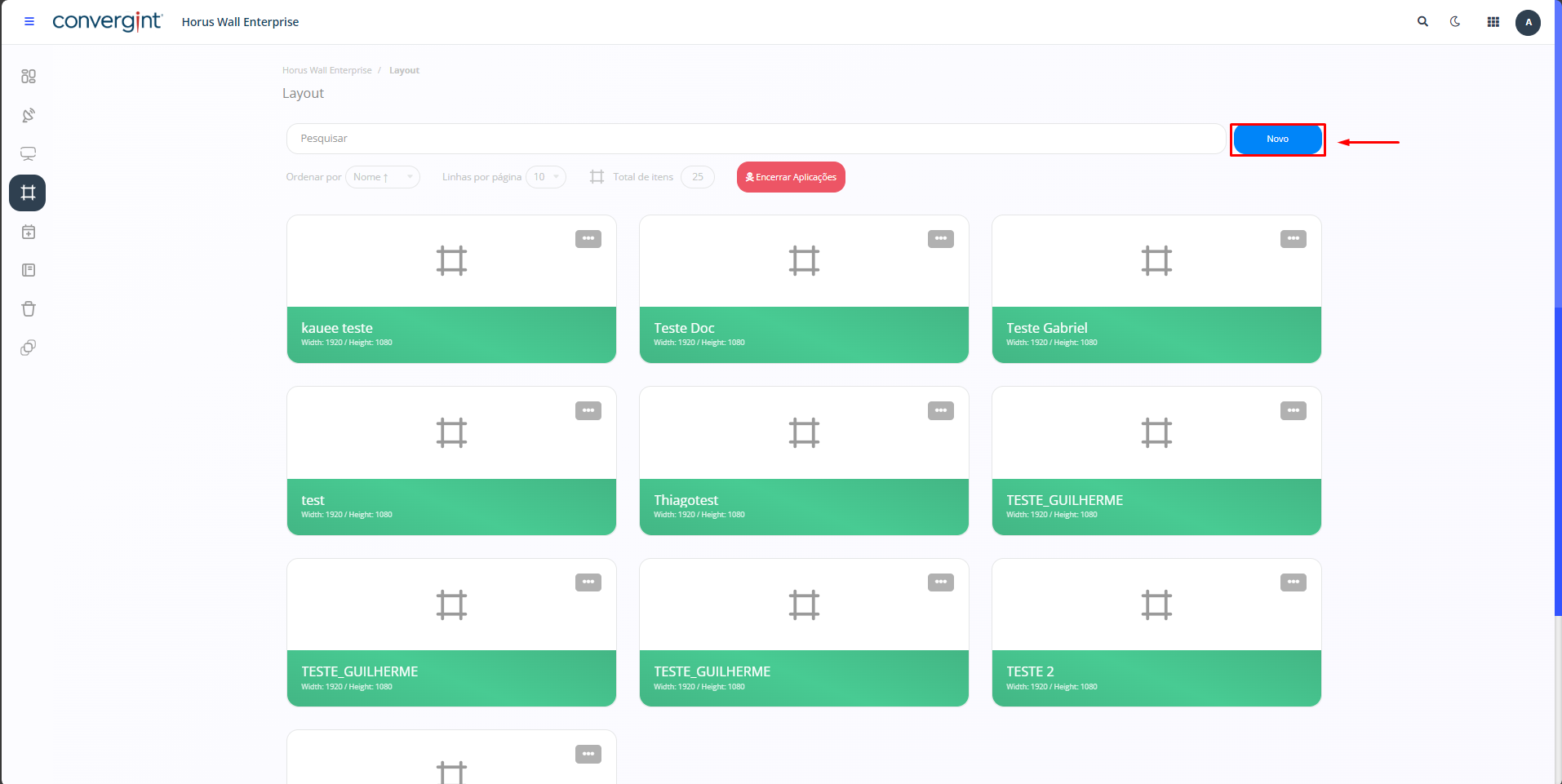Open options menu on kauee teste card
The height and width of the screenshot is (784, 1562).
click(588, 239)
